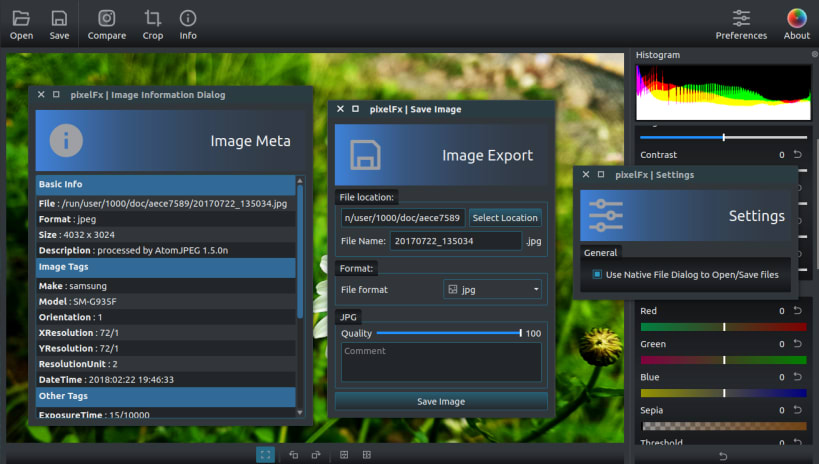The width and height of the screenshot is (819, 464).
Task: Click the scroll-down arrow in Image Information dialog
Action: coord(300,412)
